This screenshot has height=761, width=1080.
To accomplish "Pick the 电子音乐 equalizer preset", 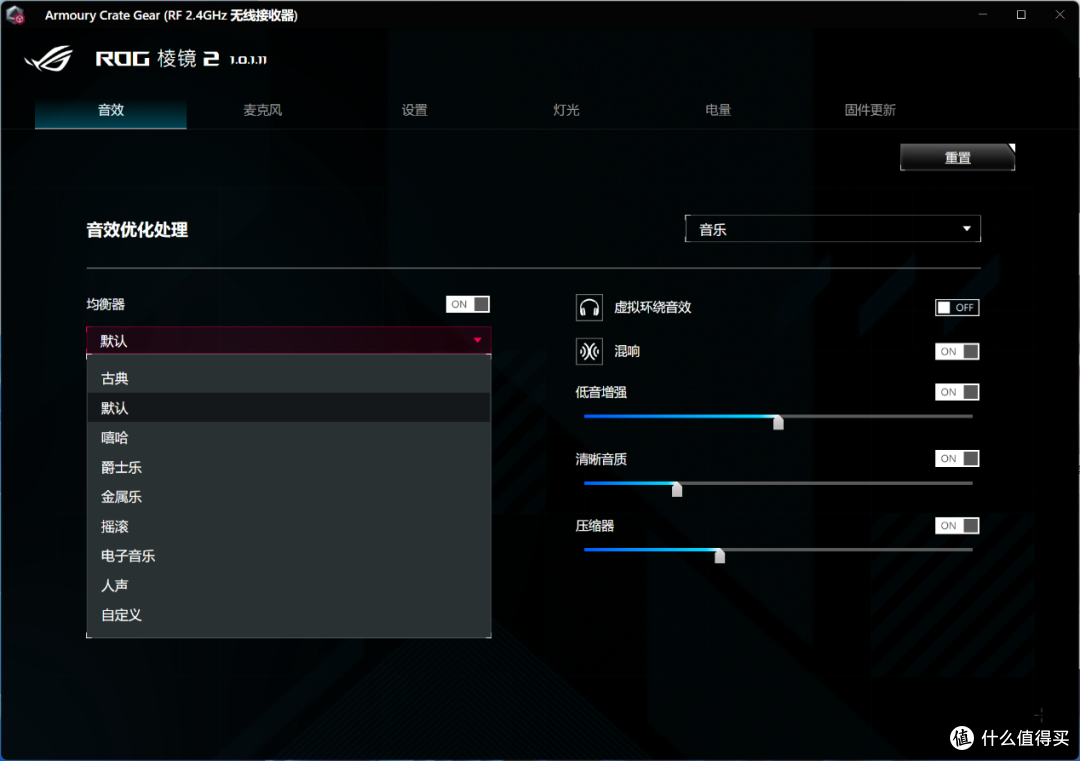I will tap(289, 556).
